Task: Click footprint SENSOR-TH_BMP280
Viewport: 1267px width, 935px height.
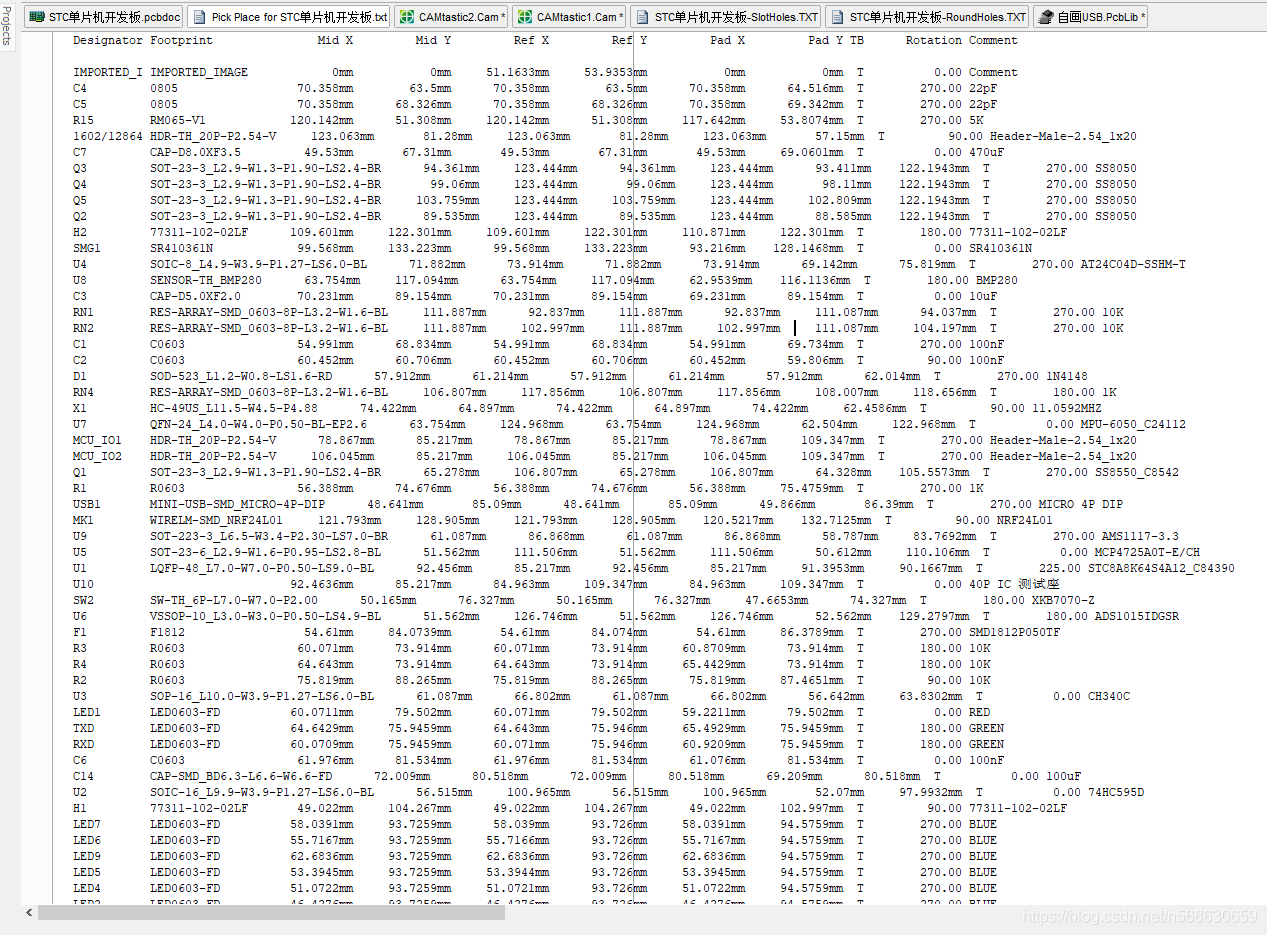Action: pyautogui.click(x=206, y=280)
